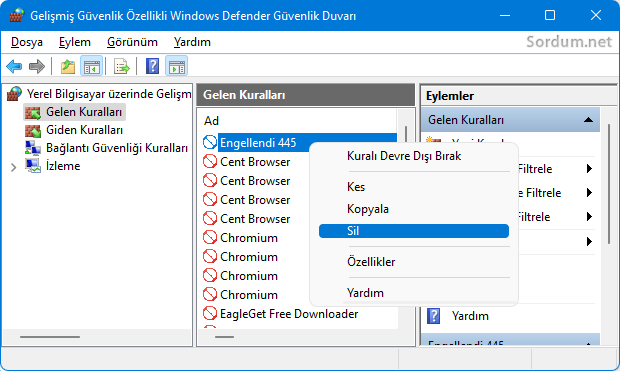Select Gelen Kuralları in the tree

(x=84, y=112)
